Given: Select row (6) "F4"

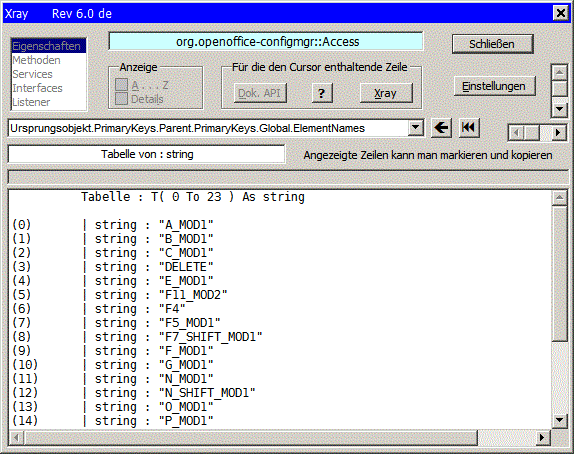Looking at the screenshot, I should tap(280, 309).
